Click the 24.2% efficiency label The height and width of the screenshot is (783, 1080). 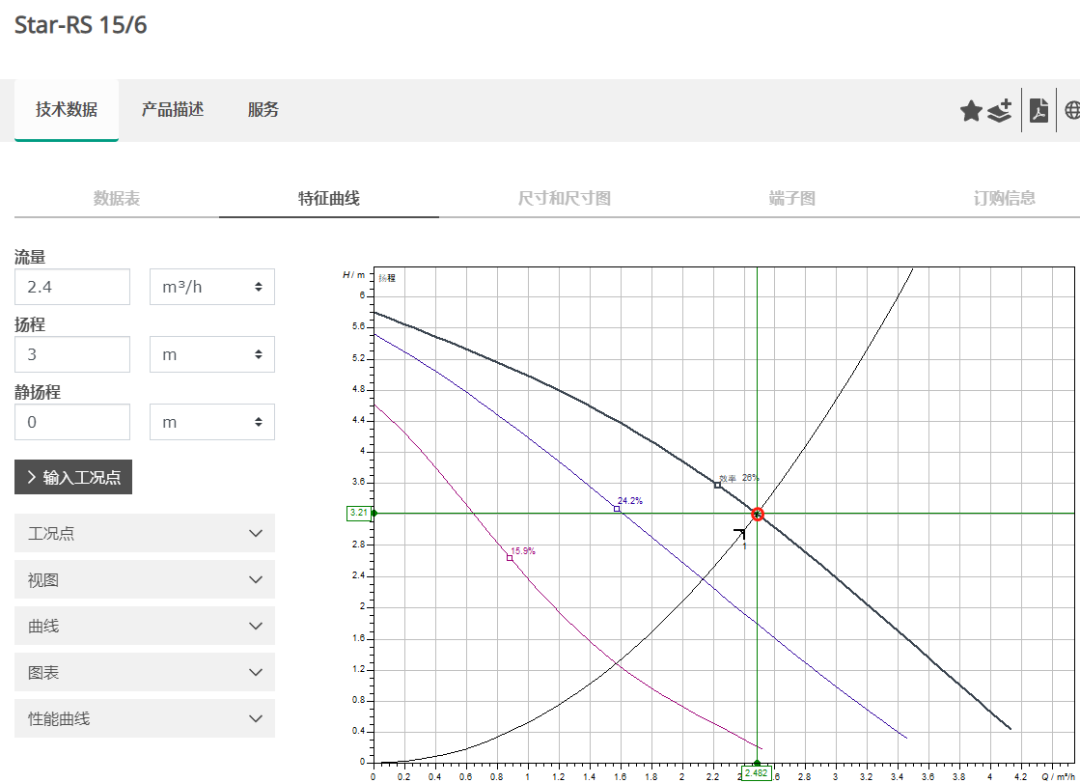pos(630,501)
